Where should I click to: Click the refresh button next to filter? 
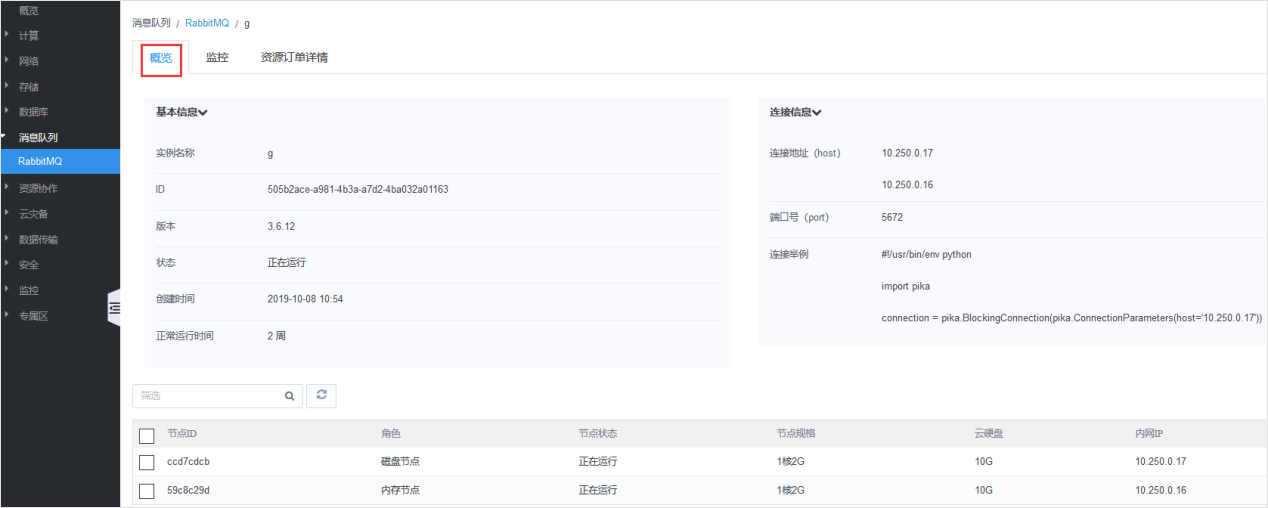point(321,396)
